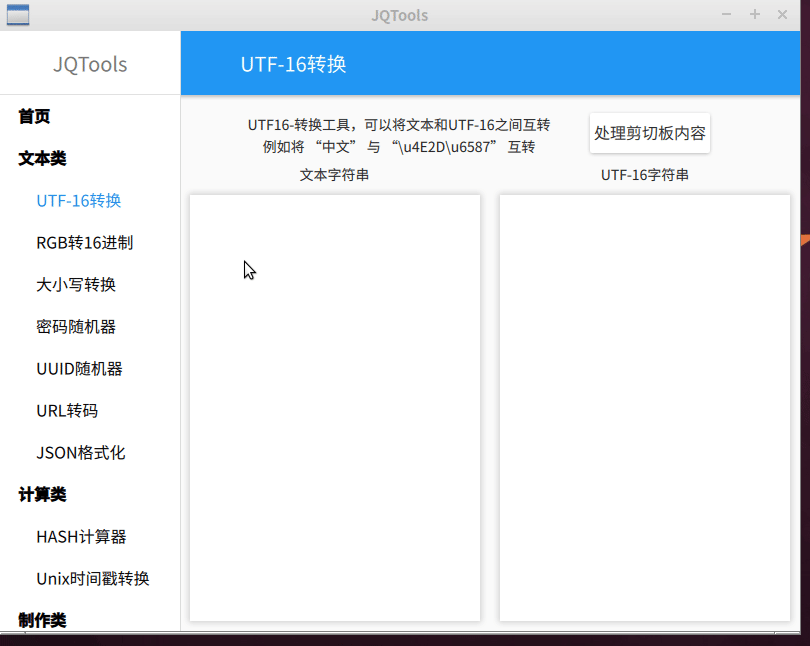Close the JQTools window
Image resolution: width=810 pixels, height=646 pixels.
click(x=783, y=14)
